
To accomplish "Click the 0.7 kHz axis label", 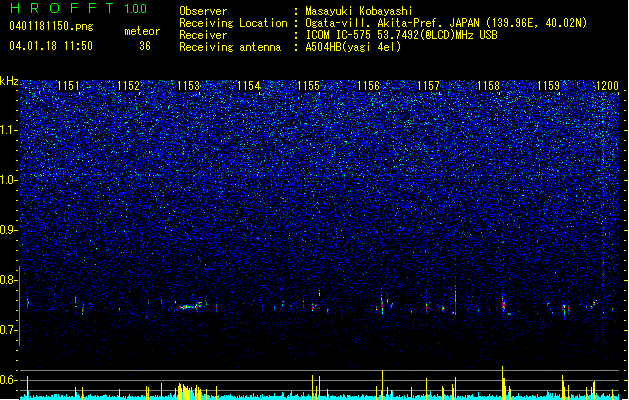I will [9, 330].
